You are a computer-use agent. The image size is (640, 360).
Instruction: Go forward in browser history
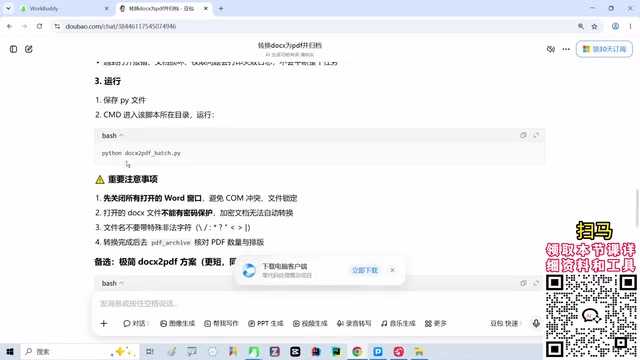pyautogui.click(x=24, y=26)
